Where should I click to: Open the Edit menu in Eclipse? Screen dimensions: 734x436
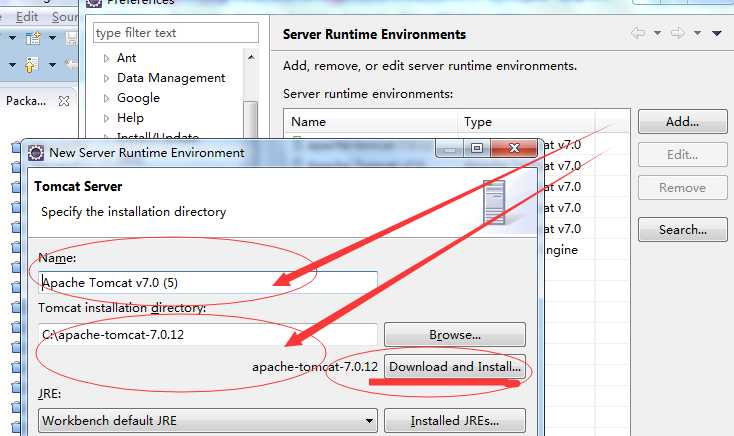[x=27, y=17]
